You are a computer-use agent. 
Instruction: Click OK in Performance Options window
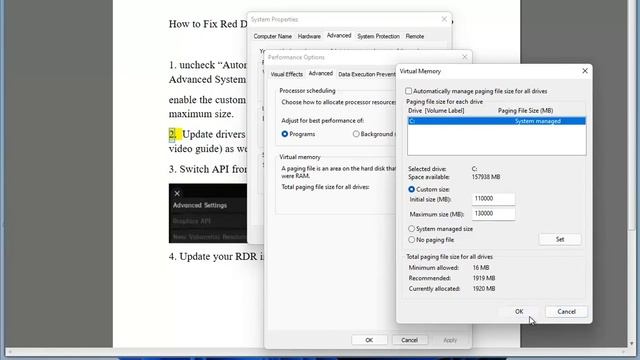pyautogui.click(x=369, y=340)
